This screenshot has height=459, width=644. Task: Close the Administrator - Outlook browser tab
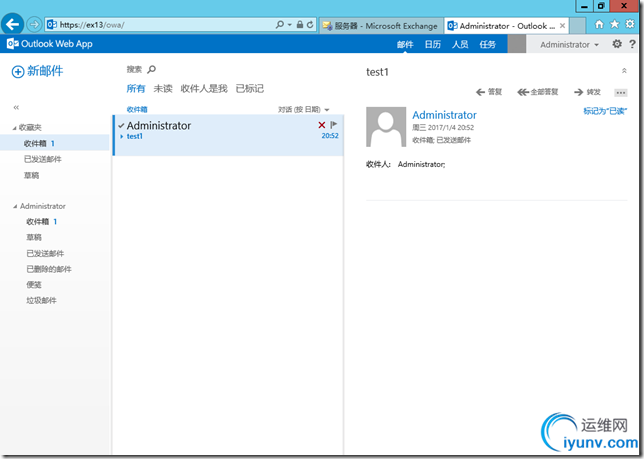click(562, 25)
